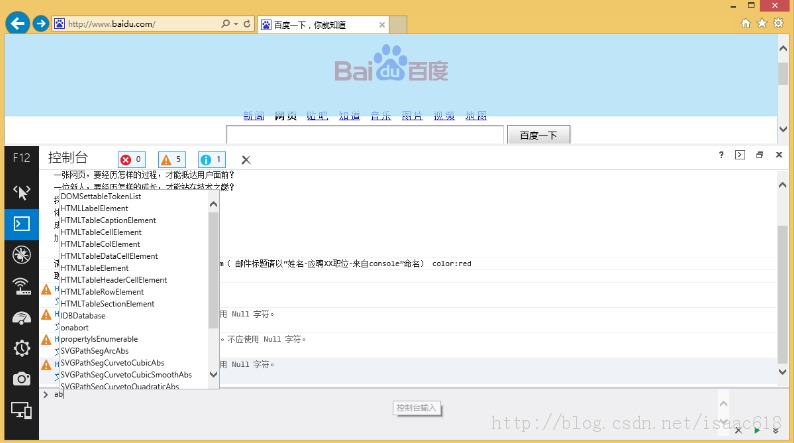
Task: Open F12 developer tools help question mark
Action: (721, 155)
